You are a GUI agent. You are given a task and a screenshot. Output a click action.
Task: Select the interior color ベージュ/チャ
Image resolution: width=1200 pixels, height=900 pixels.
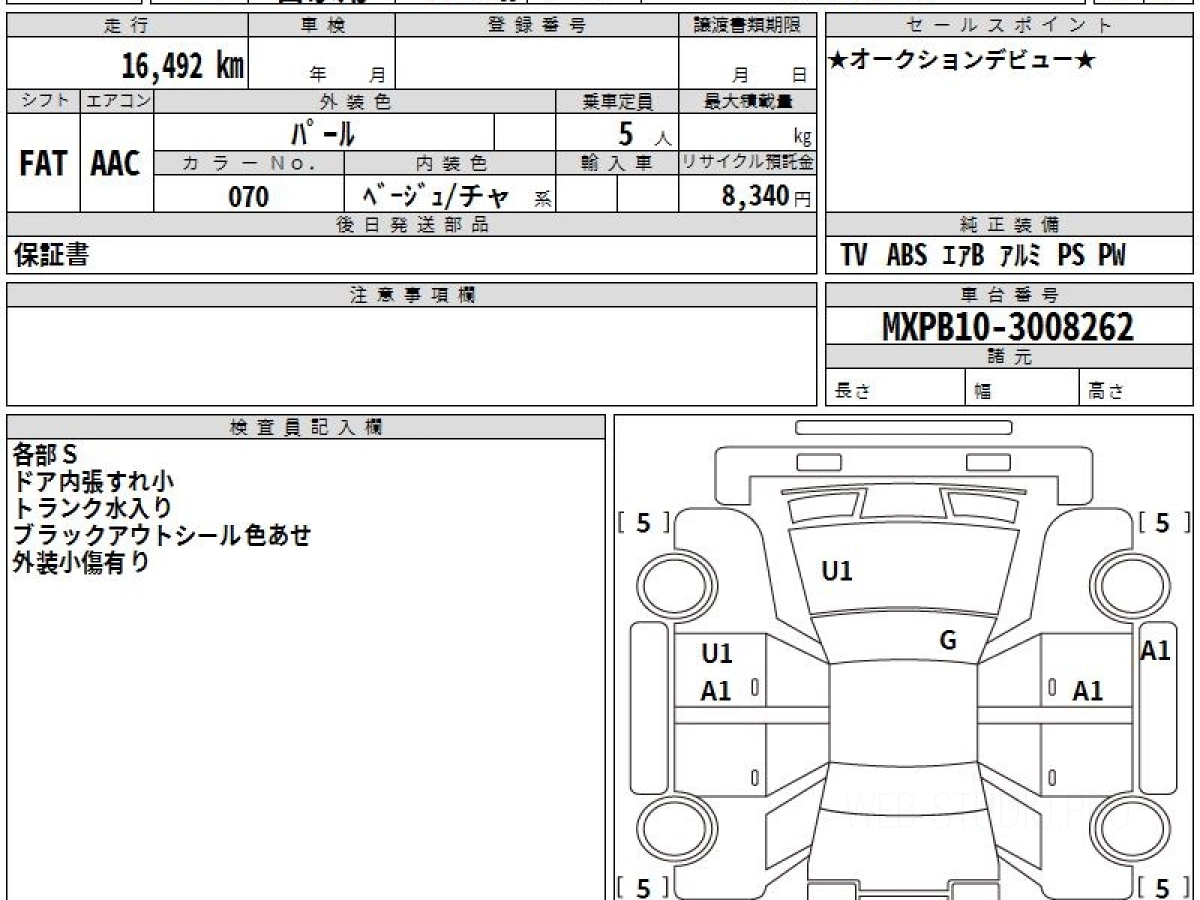tap(435, 196)
